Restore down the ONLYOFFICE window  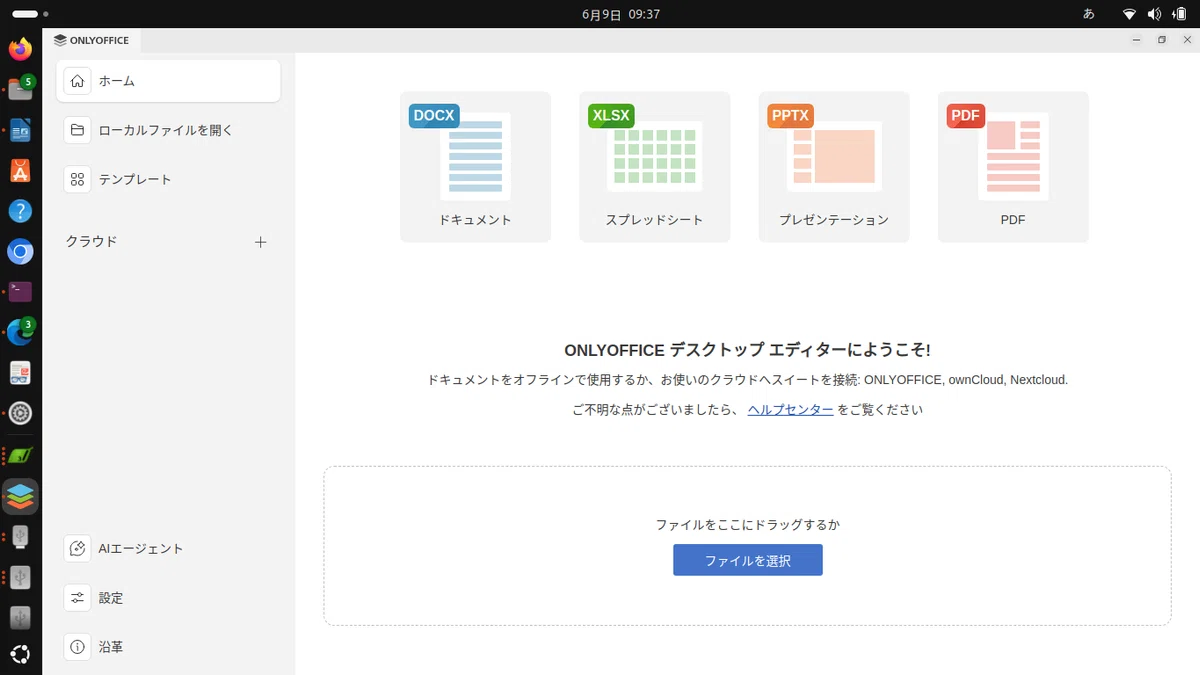tap(1161, 40)
